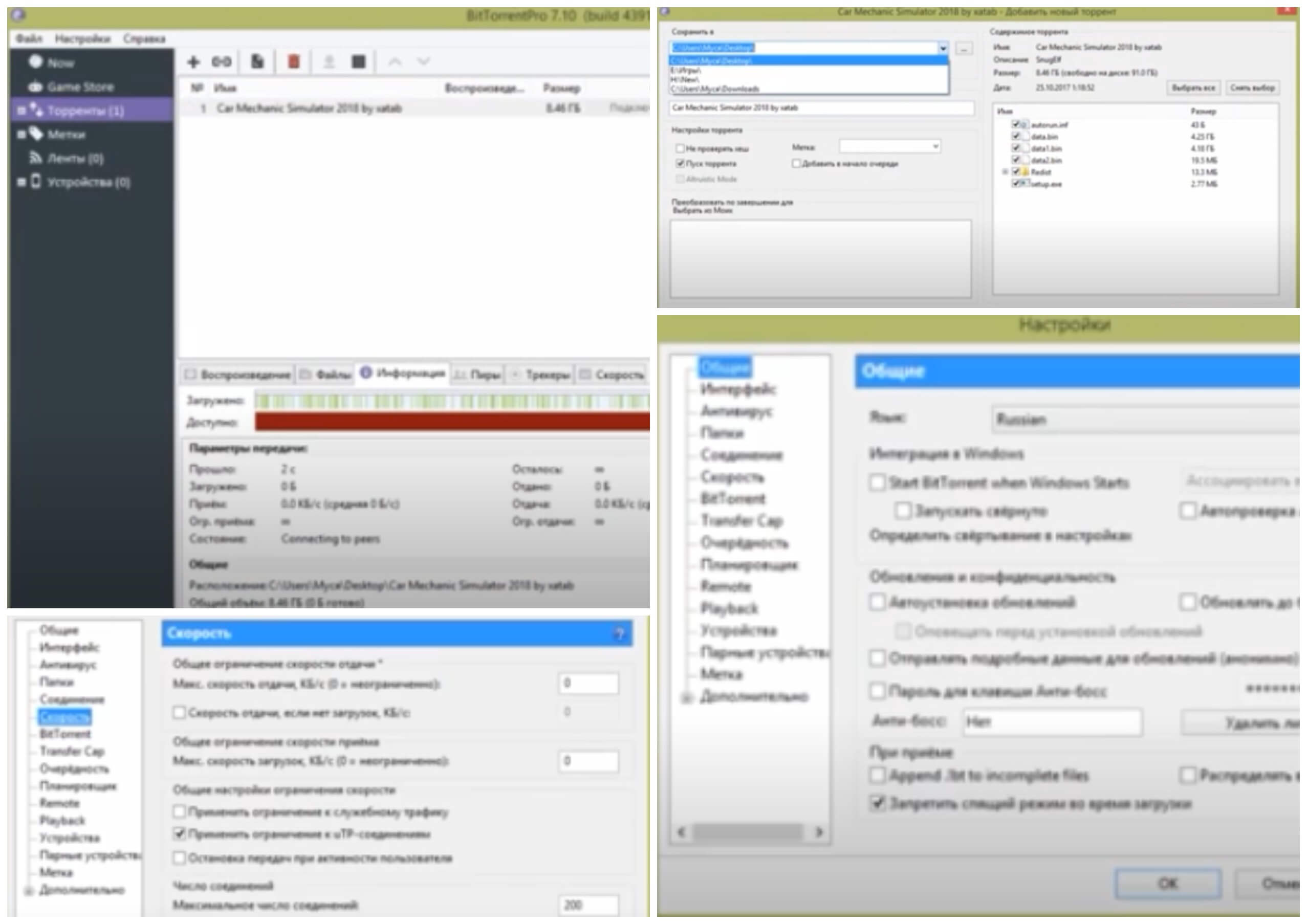Image resolution: width=1307 pixels, height=924 pixels.
Task: Open the save path dropdown arrow
Action: (943, 48)
